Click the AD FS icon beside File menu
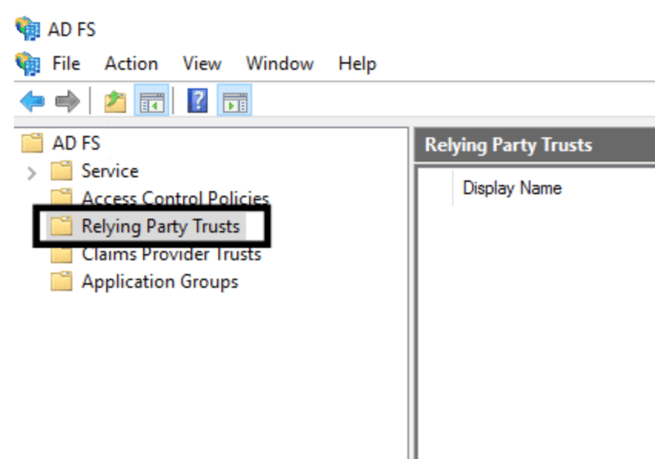Image resolution: width=655 pixels, height=459 pixels. pyautogui.click(x=28, y=64)
